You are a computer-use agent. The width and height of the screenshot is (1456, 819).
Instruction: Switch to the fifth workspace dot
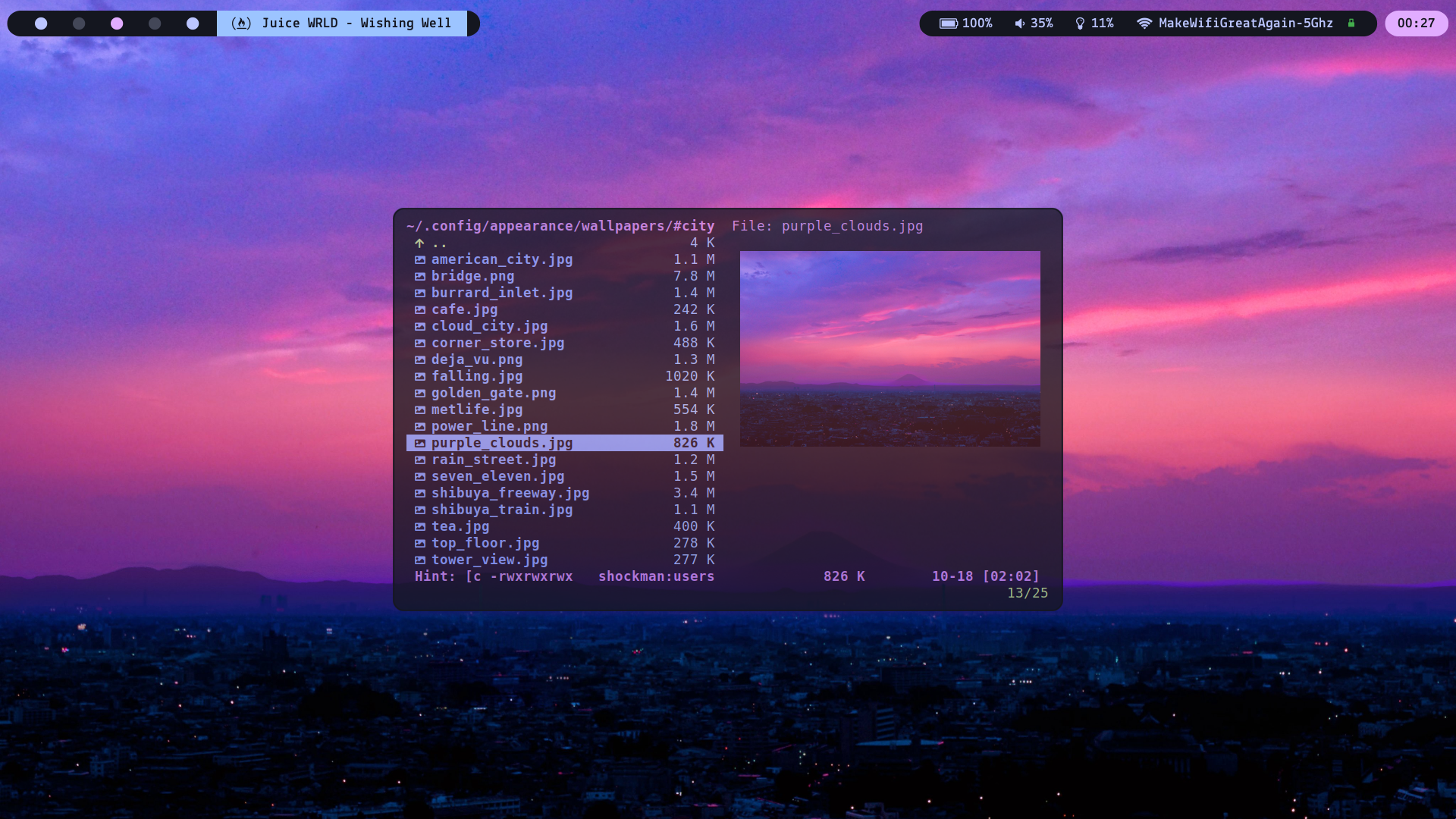[193, 24]
